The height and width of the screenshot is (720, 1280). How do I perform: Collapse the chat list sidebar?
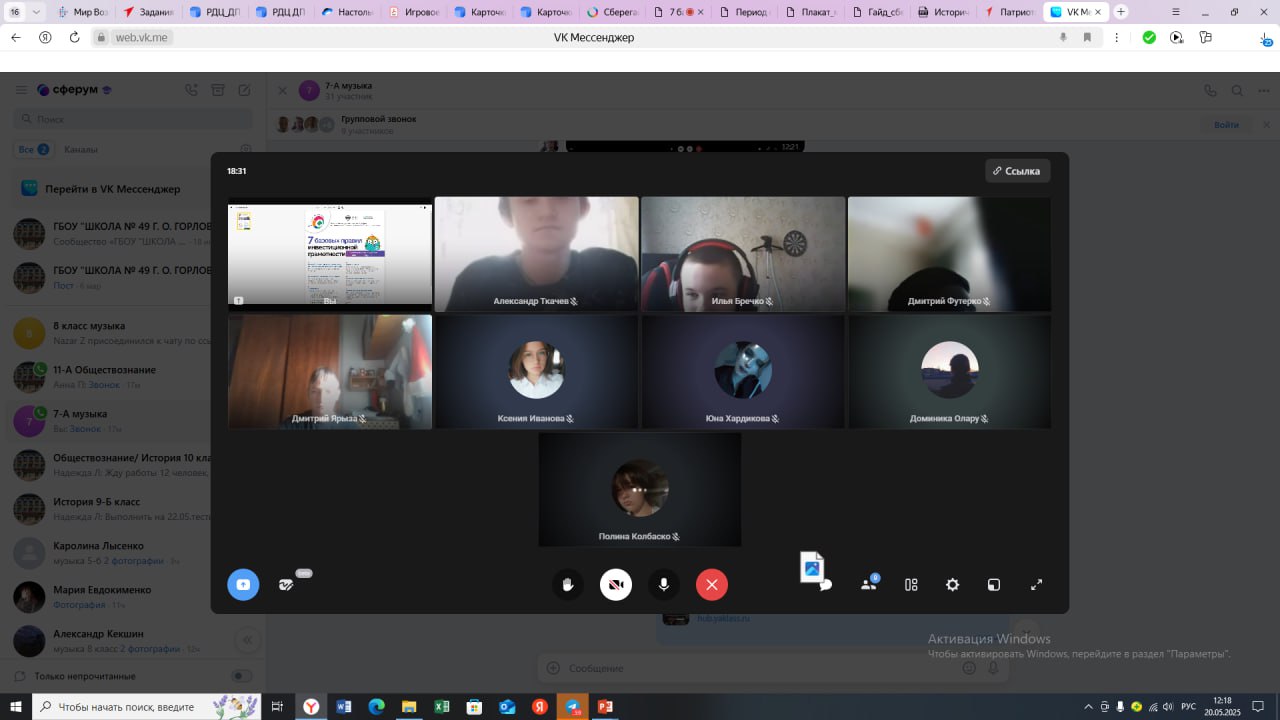[x=247, y=640]
